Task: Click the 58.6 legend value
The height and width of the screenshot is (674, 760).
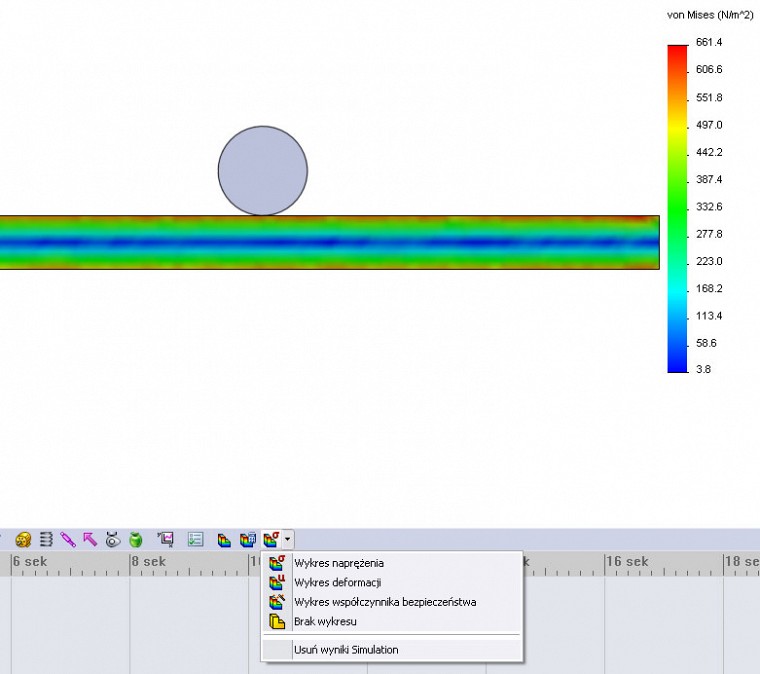Action: pyautogui.click(x=706, y=343)
